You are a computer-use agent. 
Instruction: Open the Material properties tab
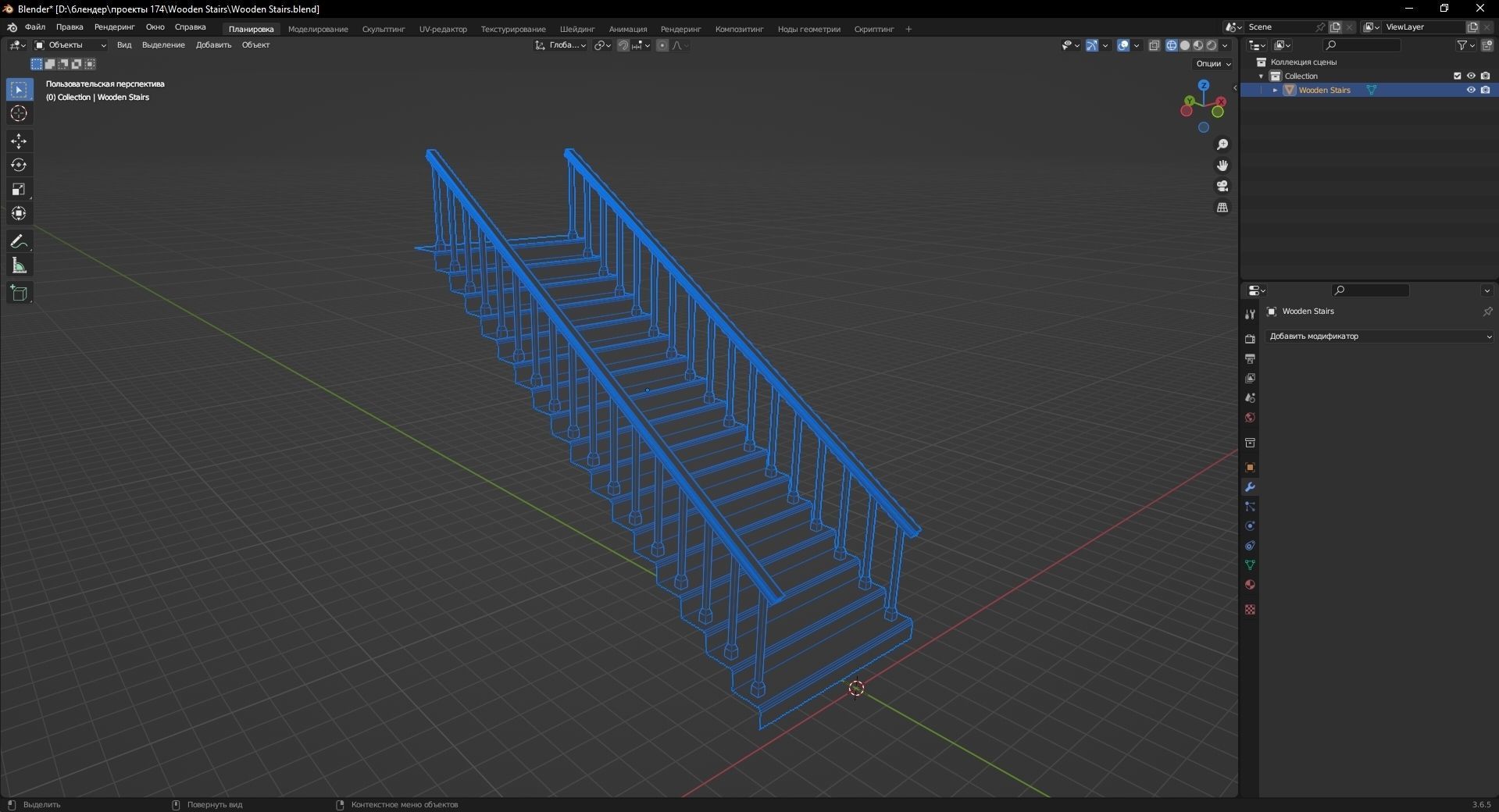point(1250,585)
